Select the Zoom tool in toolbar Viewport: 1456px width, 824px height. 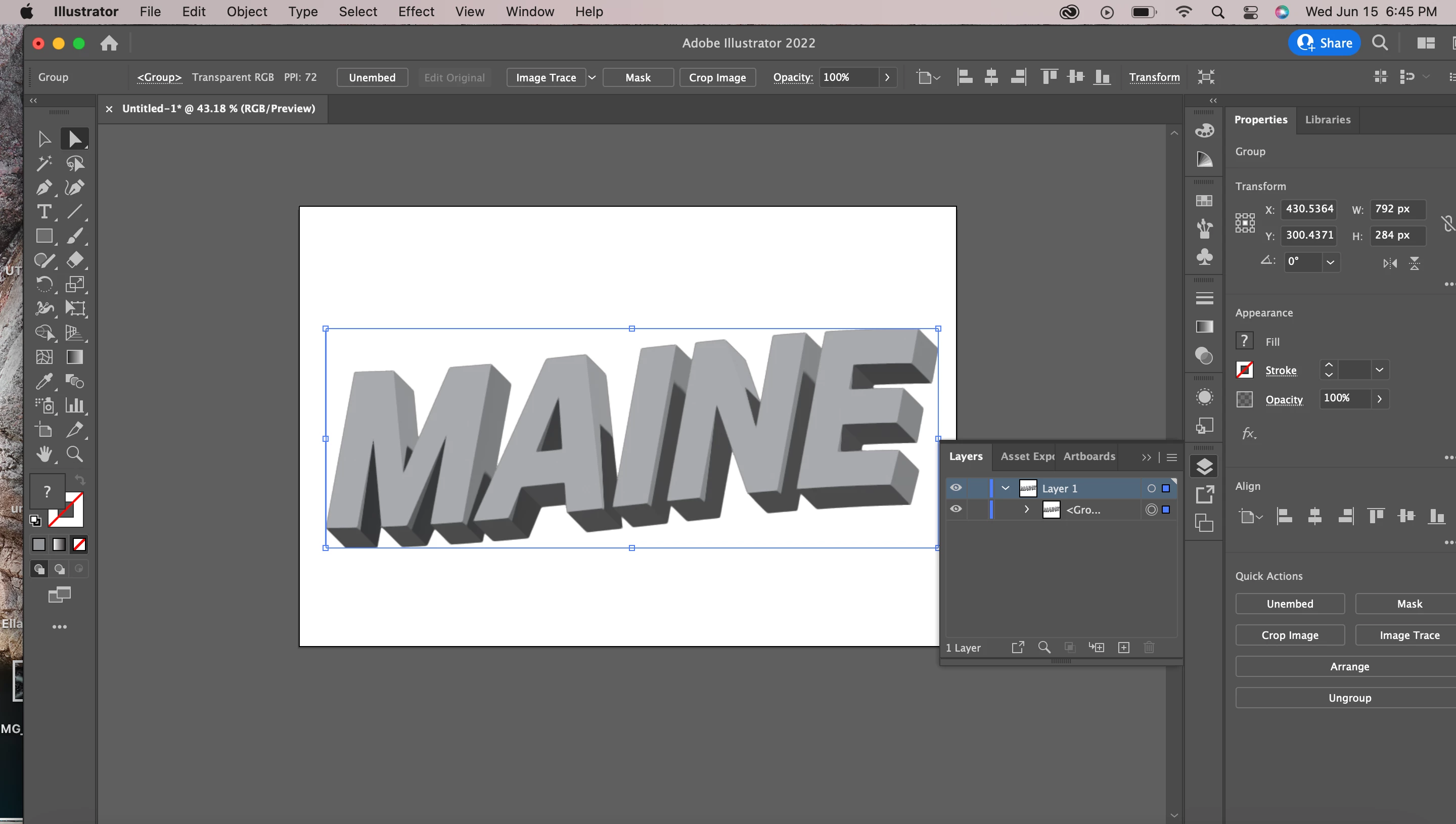point(75,454)
